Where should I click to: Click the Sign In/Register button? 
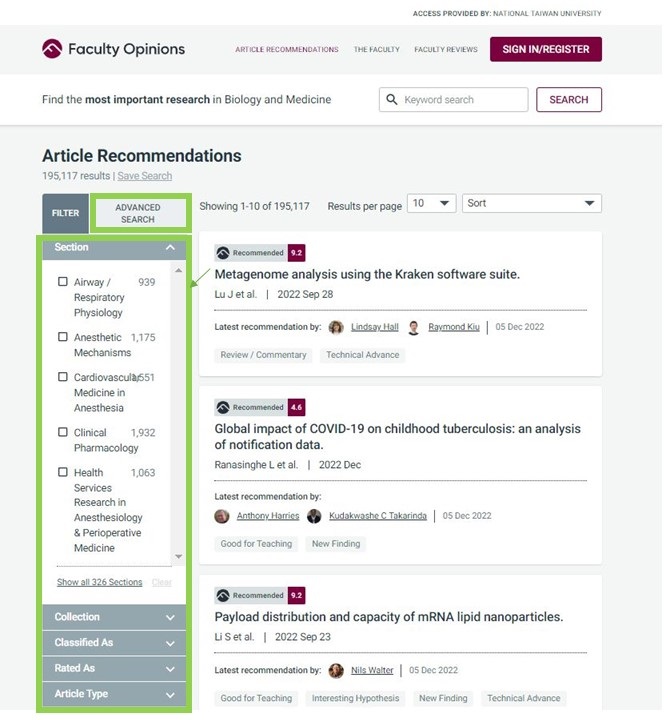point(546,49)
